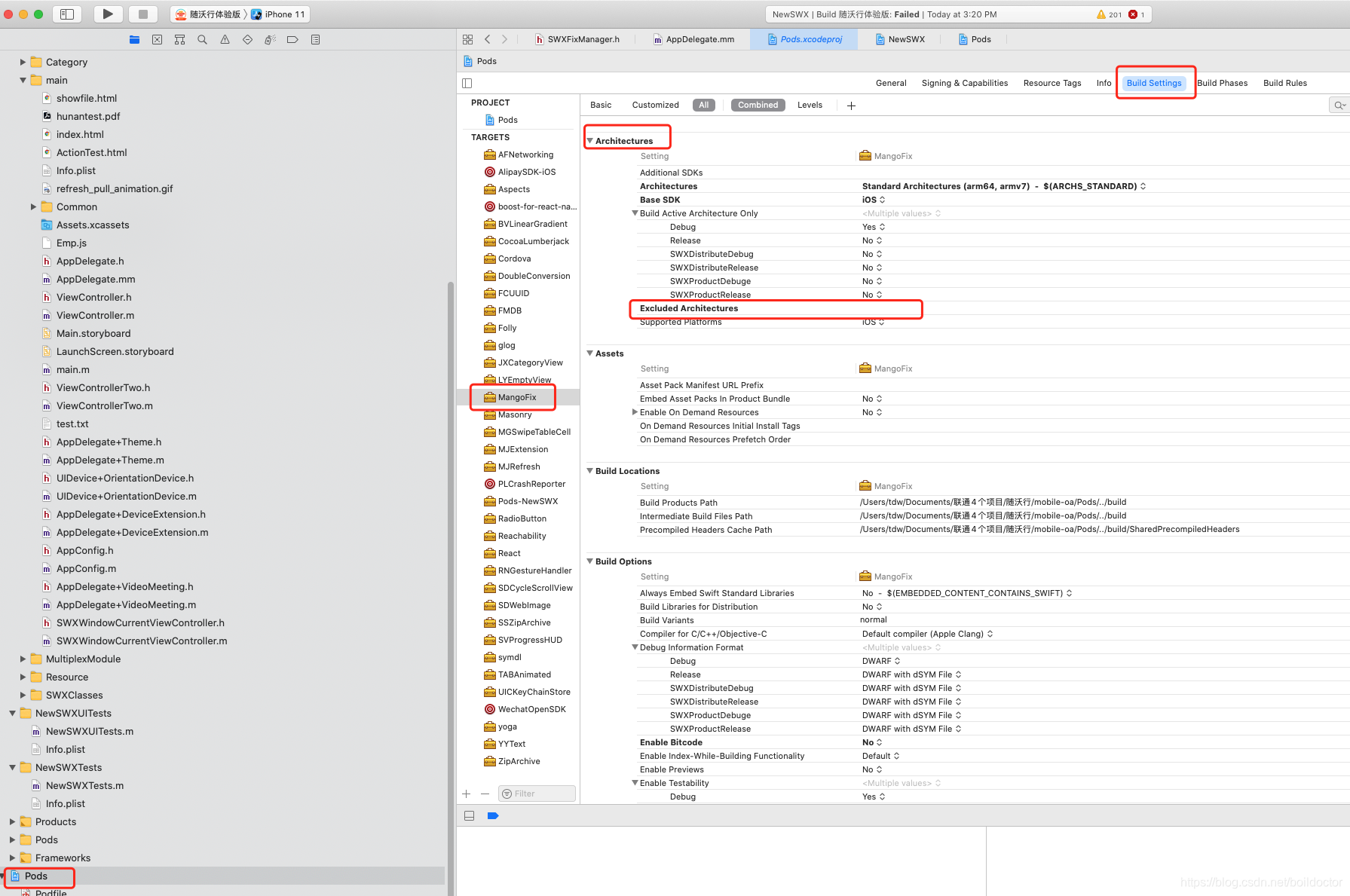The height and width of the screenshot is (896, 1350).
Task: Open the report navigator icon
Action: [x=315, y=40]
